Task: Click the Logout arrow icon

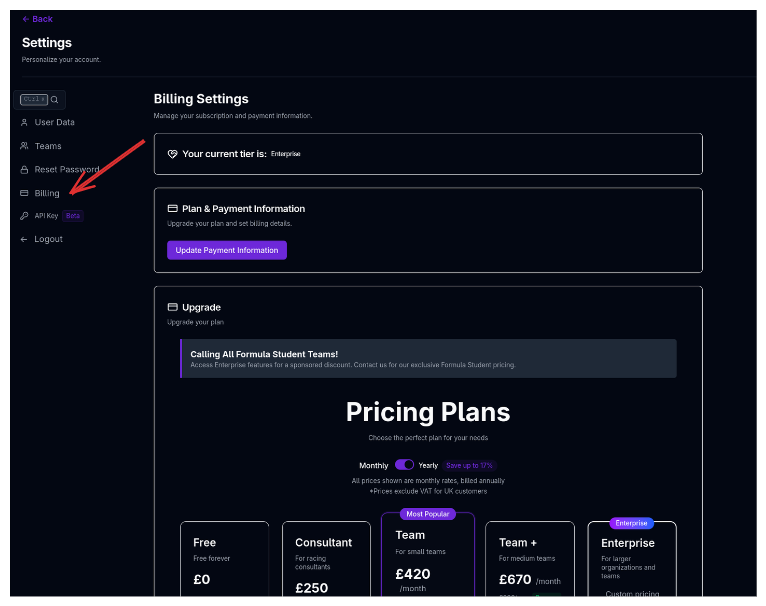Action: click(24, 239)
